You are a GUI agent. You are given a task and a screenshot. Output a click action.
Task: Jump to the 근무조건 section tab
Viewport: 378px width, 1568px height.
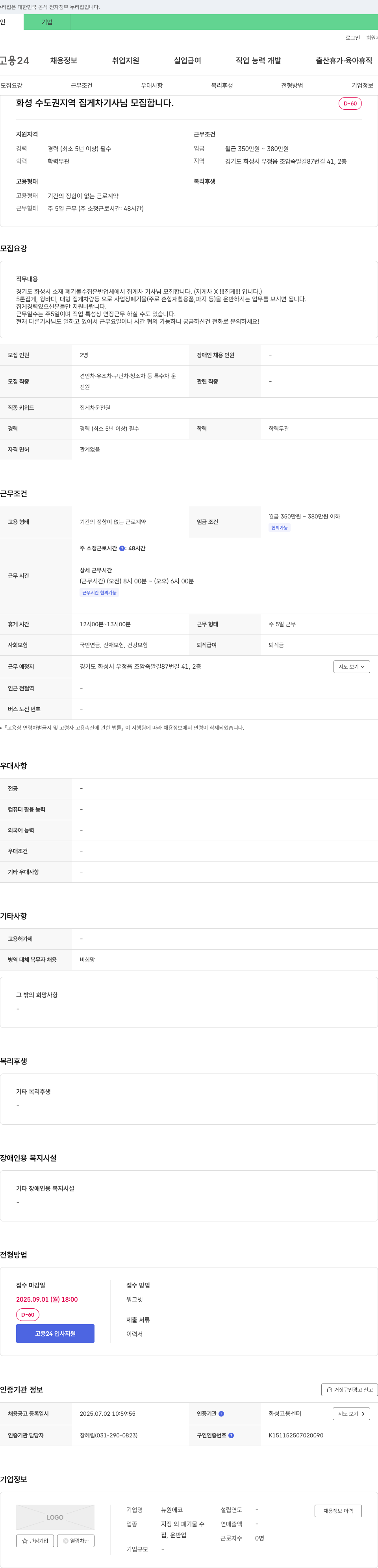[x=82, y=85]
